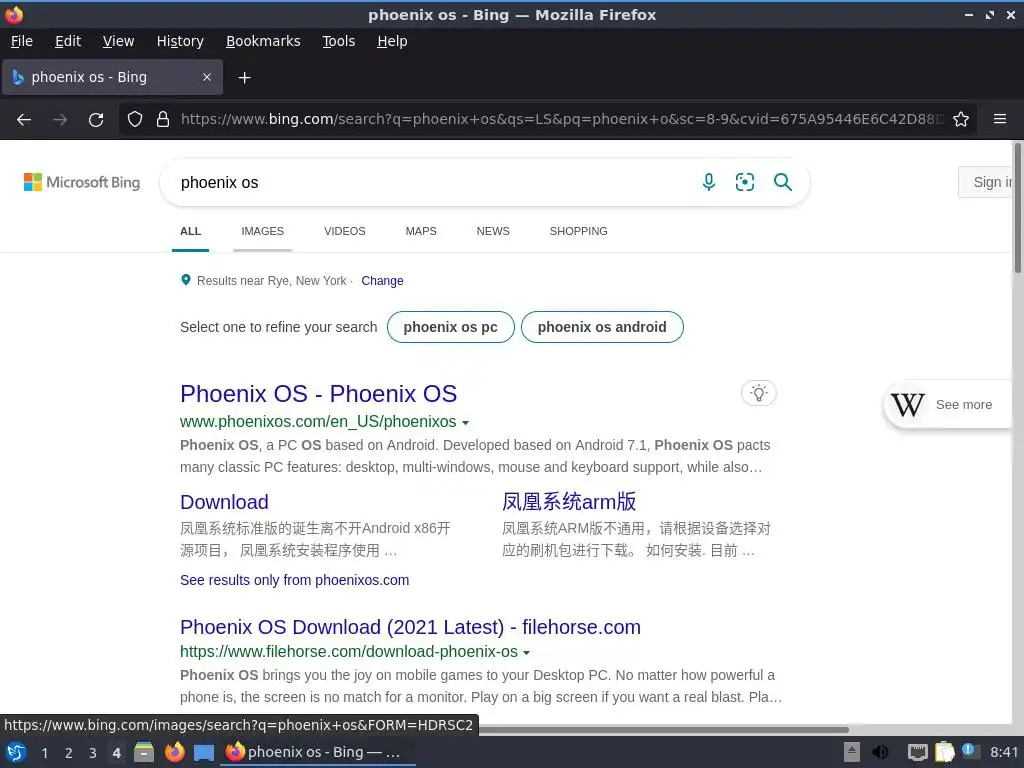Screen dimensions: 1024x768
Task: Switch to the VIDEOS search tab
Action: (x=345, y=231)
